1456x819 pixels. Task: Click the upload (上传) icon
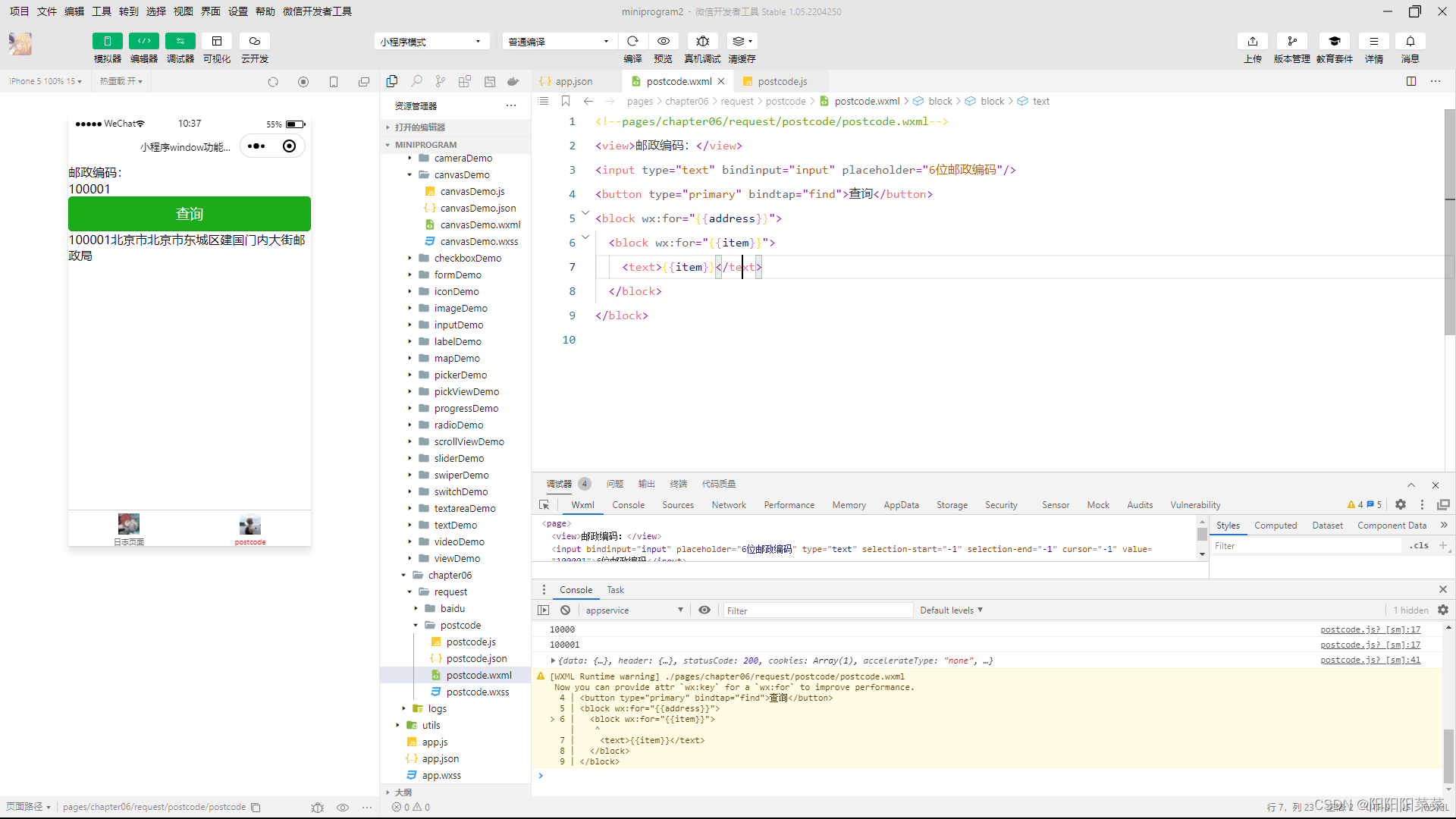[1252, 41]
